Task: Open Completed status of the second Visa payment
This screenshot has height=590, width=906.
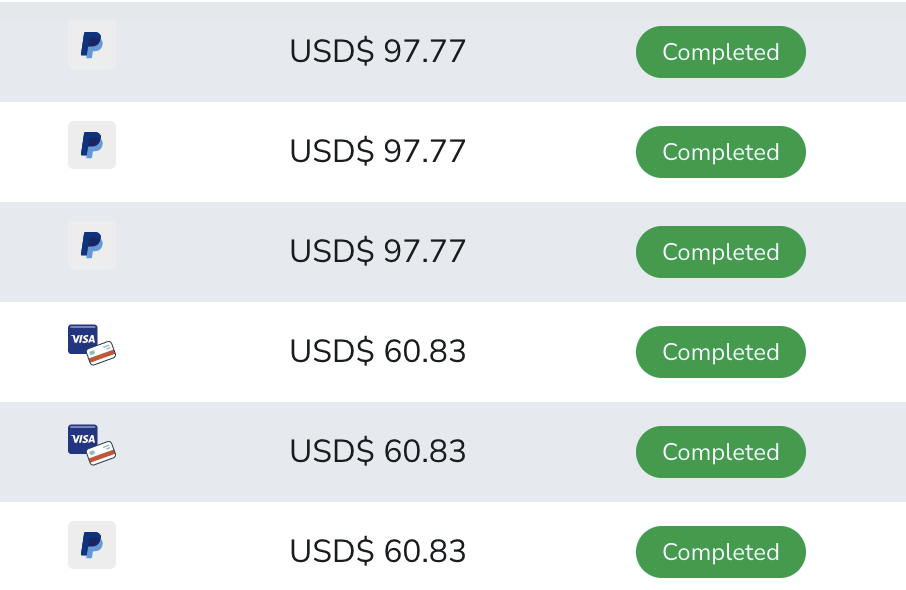Action: (720, 452)
